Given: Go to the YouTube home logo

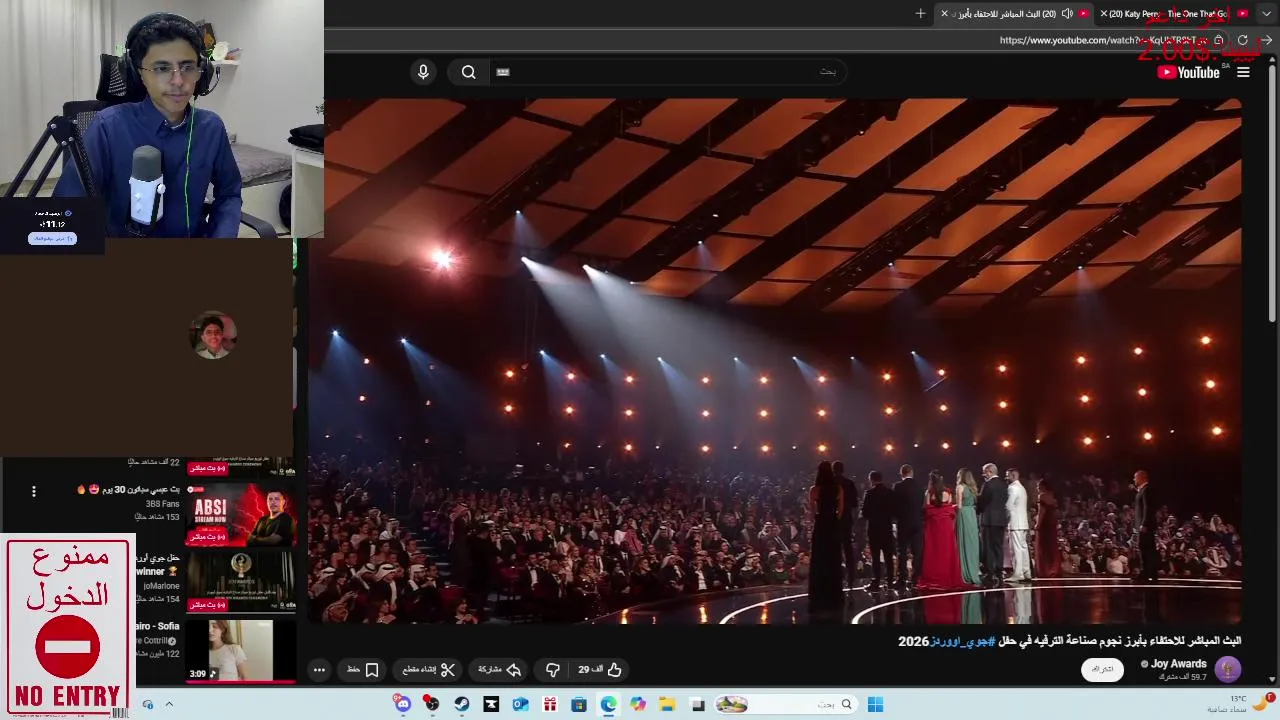Looking at the screenshot, I should pyautogui.click(x=1189, y=72).
